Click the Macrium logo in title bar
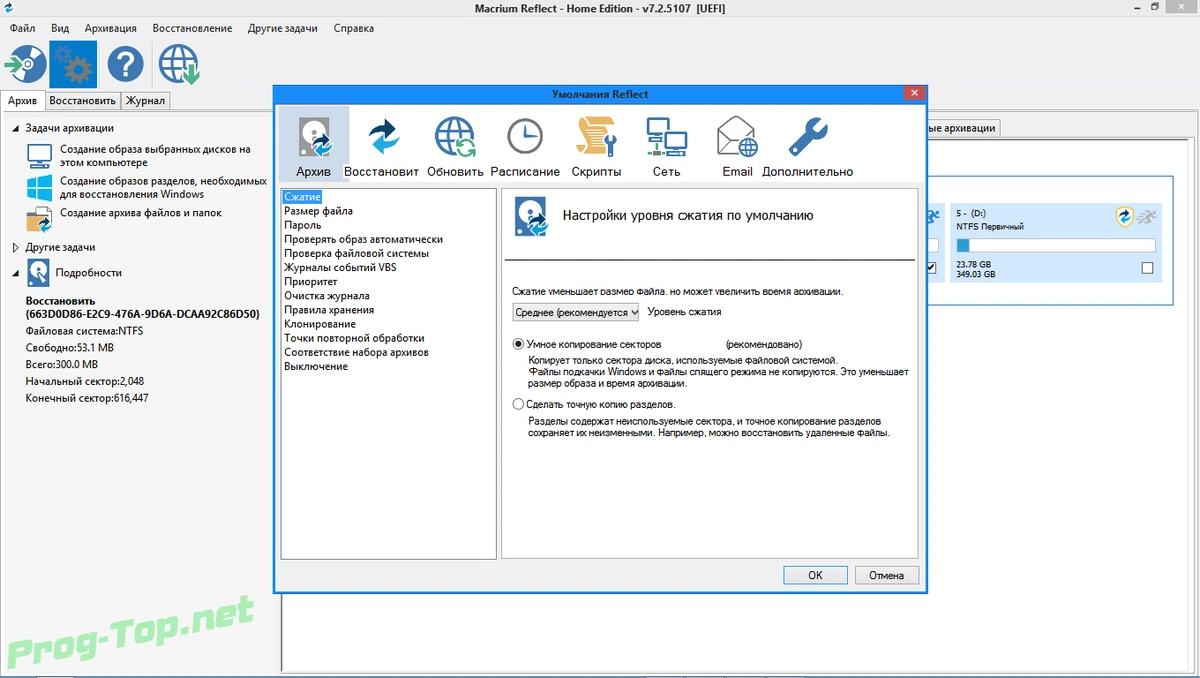This screenshot has height=678, width=1200. (9, 9)
